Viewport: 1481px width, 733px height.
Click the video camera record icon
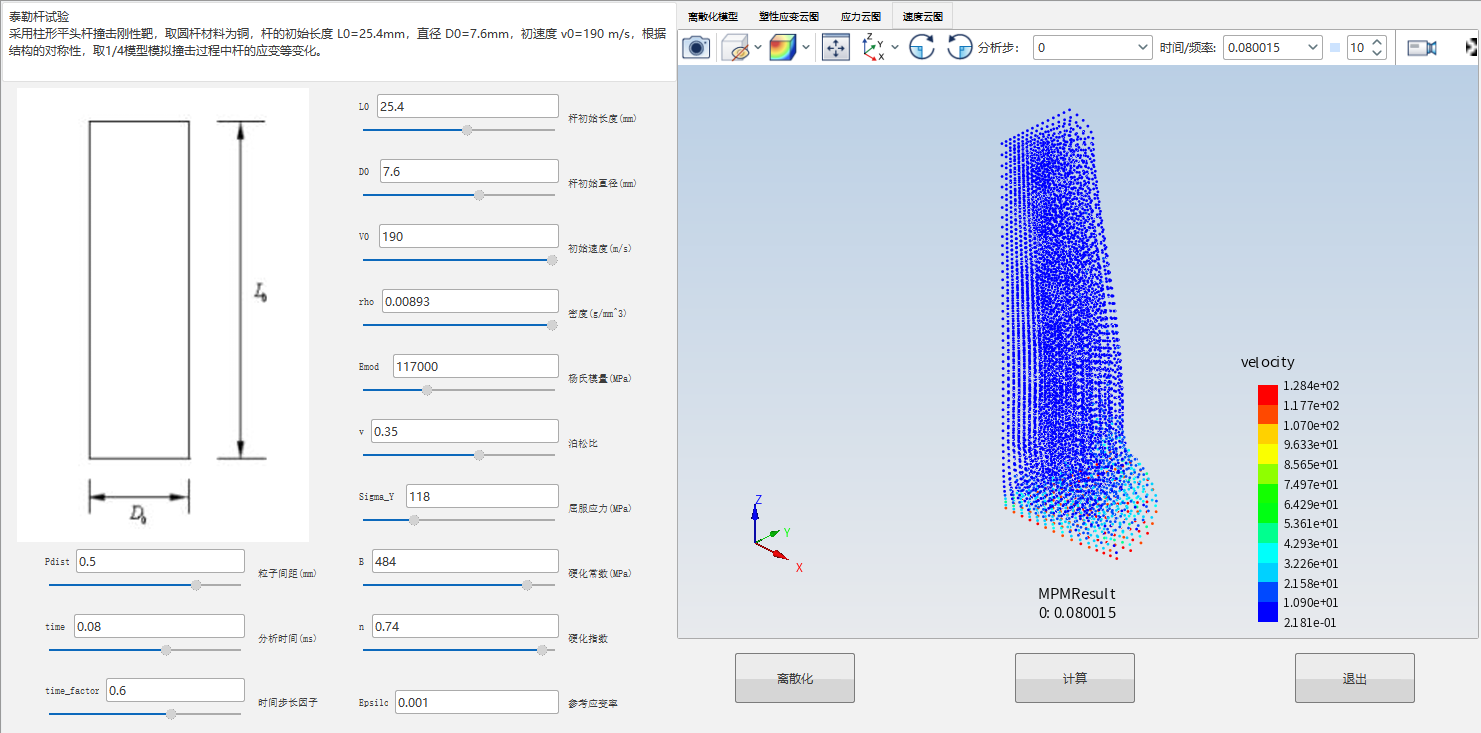1421,47
